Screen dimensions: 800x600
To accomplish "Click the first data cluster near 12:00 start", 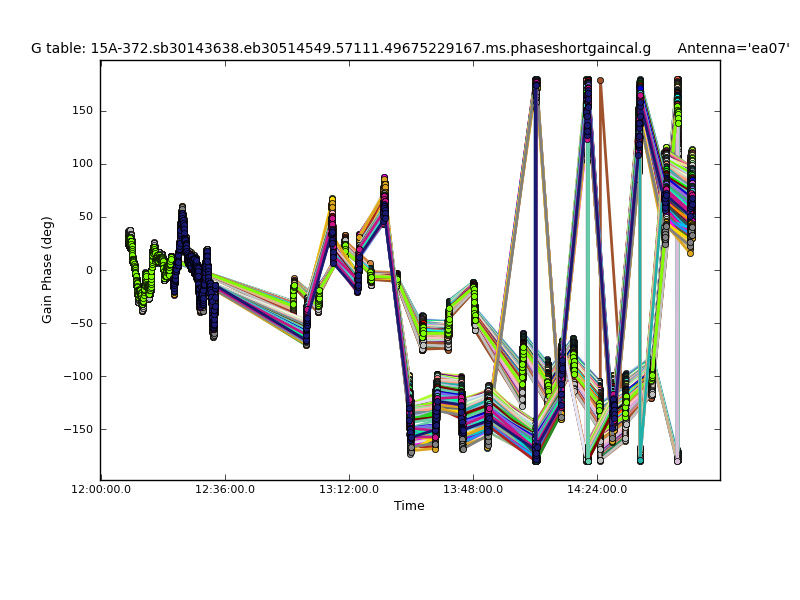I will 130,238.
